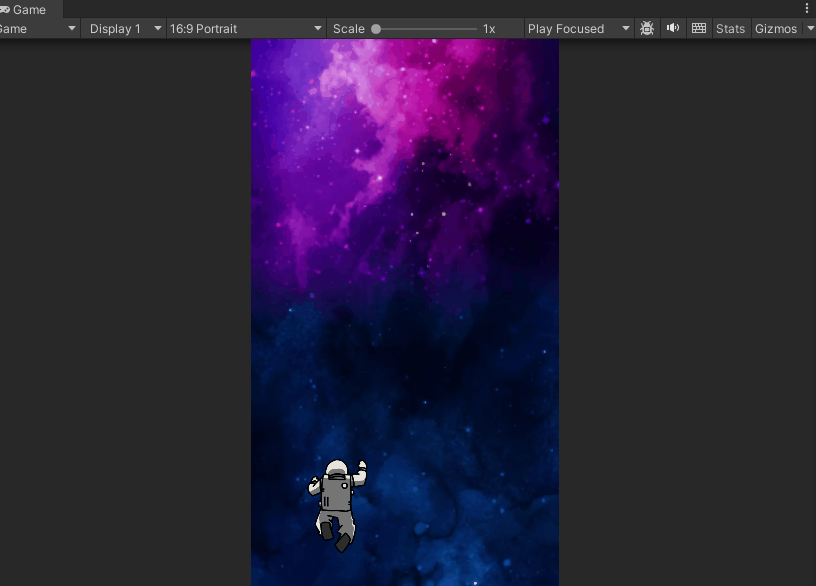
Task: Toggle the Stats overlay button
Action: point(730,29)
